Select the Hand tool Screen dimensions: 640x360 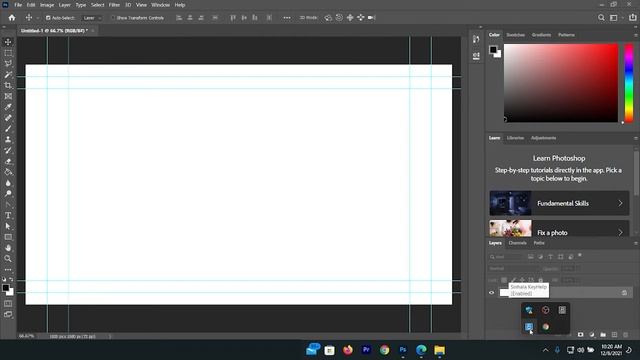tap(8, 248)
